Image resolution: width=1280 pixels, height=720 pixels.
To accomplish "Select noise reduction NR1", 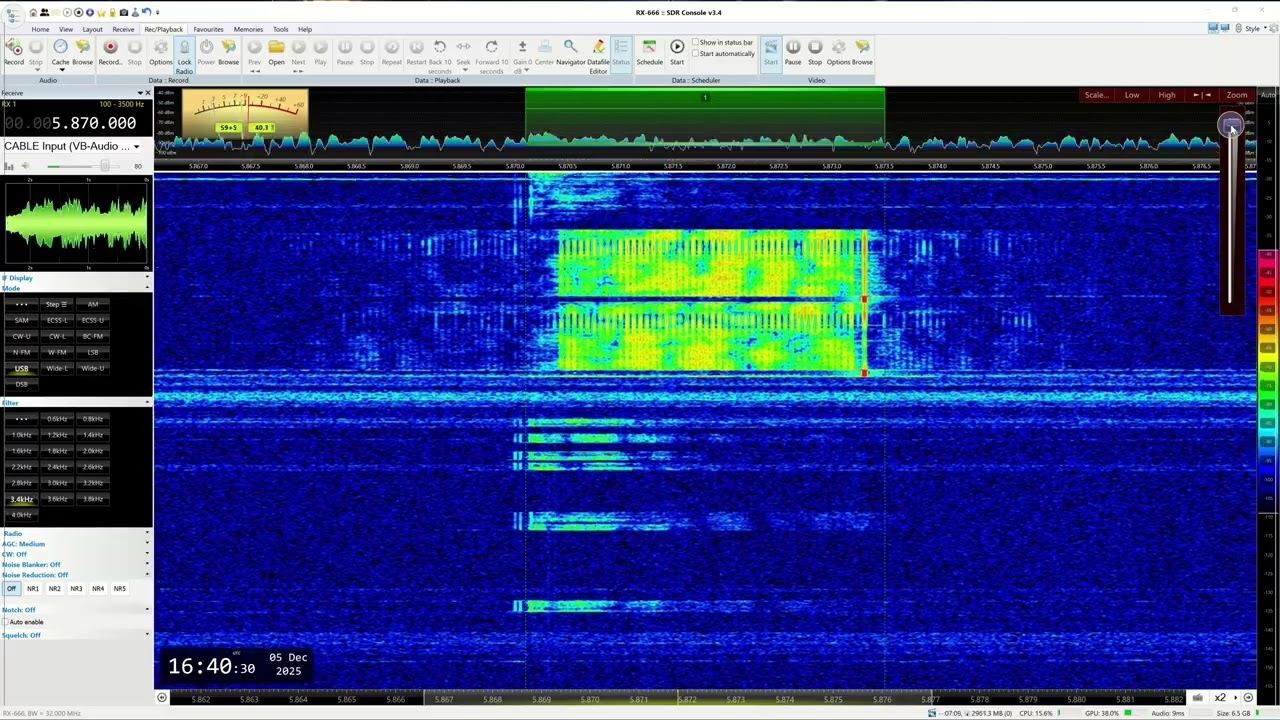I will (x=33, y=589).
